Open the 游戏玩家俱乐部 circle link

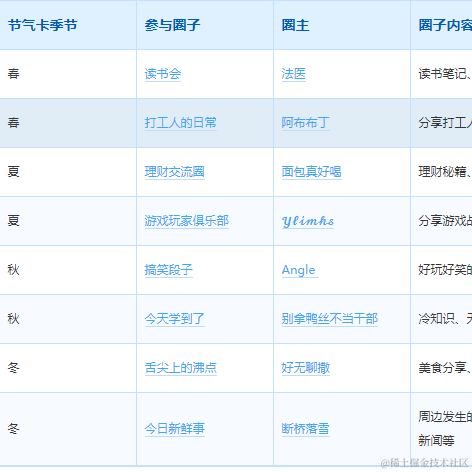click(187, 221)
